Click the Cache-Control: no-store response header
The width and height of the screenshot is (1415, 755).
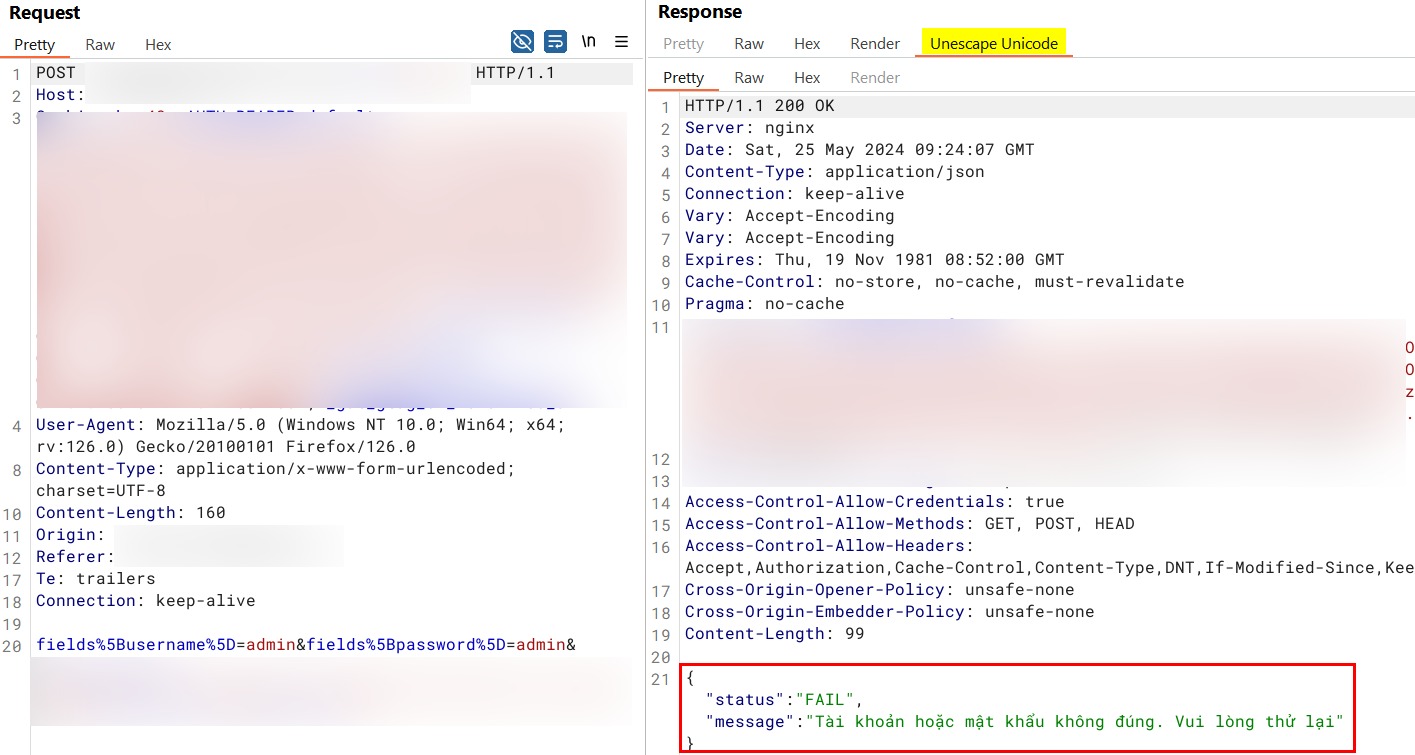(x=935, y=282)
